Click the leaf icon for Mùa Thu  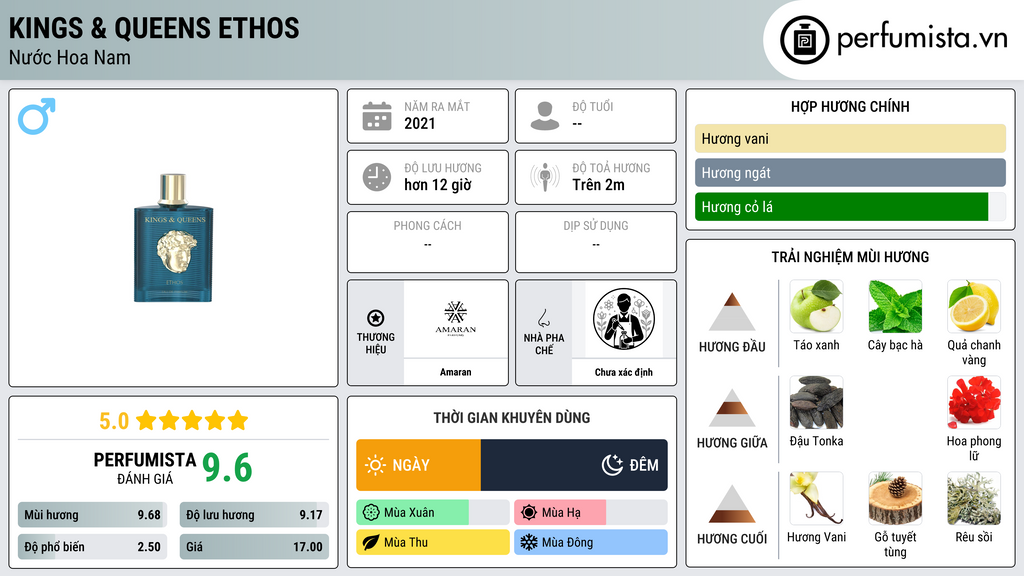(371, 542)
